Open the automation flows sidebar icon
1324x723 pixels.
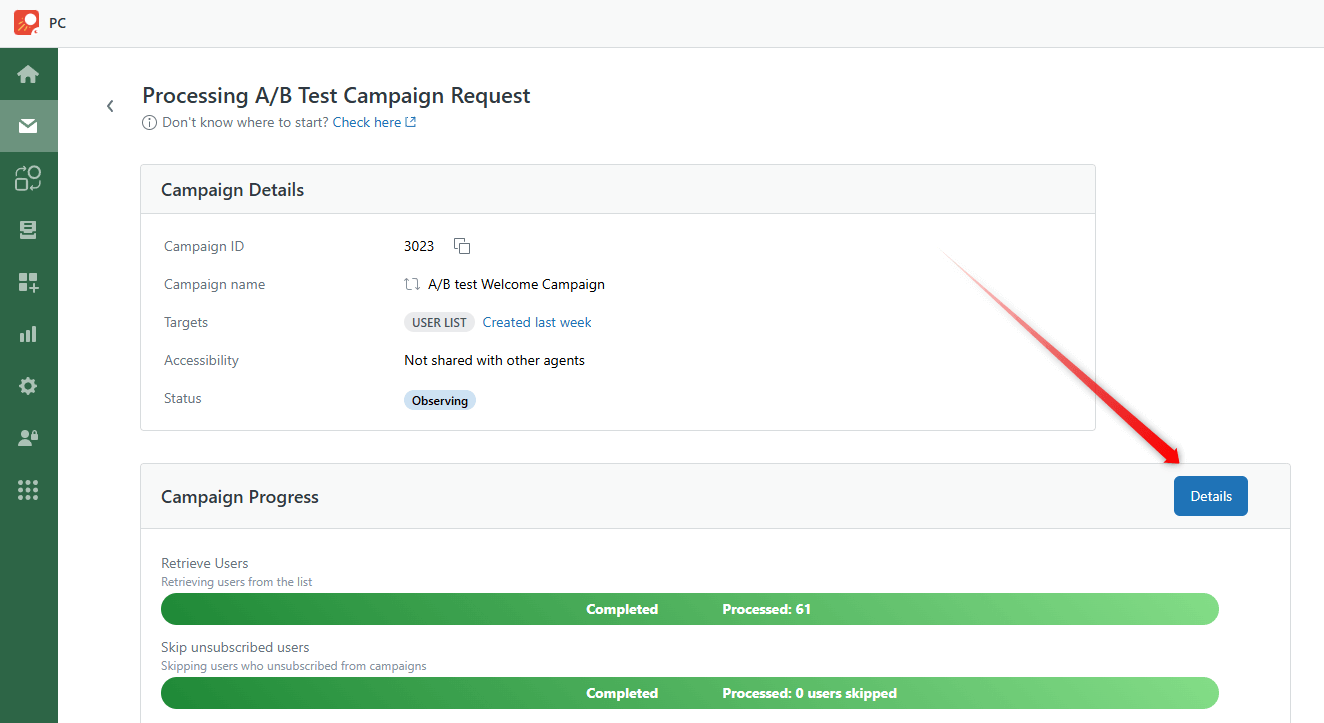pyautogui.click(x=28, y=178)
